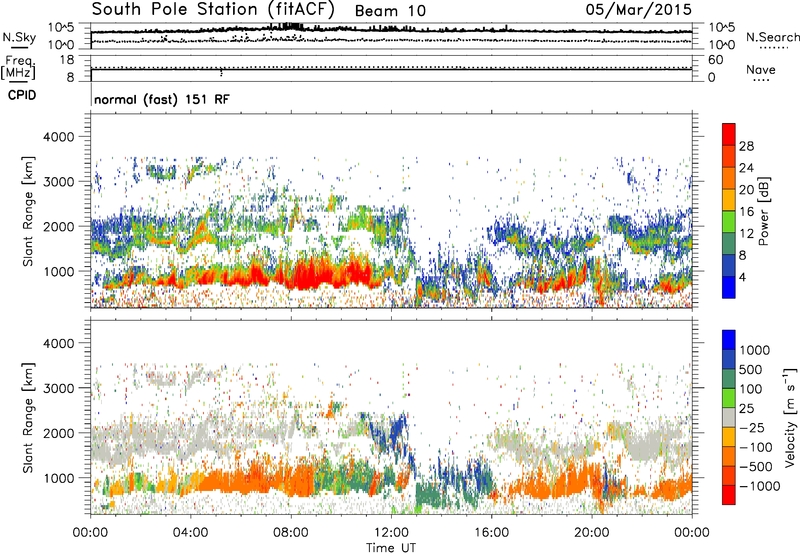Click the 'N.Search' legend label
Image resolution: width=800 pixels, height=554 pixels.
(772, 37)
